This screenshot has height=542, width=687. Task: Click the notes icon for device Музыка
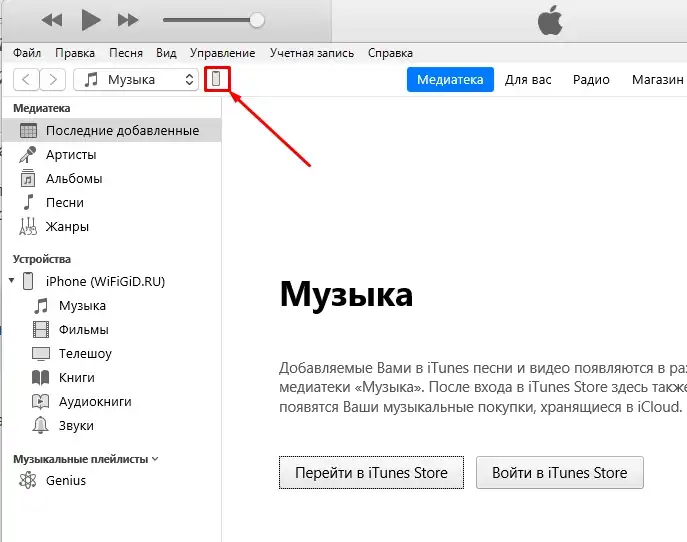point(41,305)
